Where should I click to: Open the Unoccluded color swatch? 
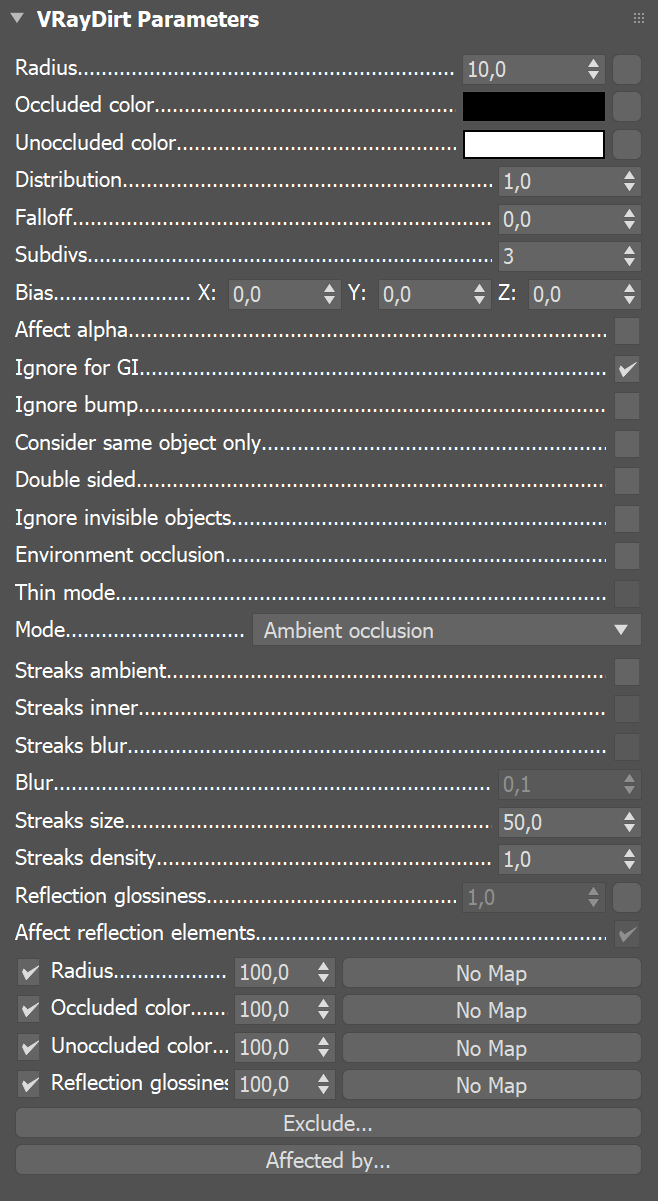pos(533,144)
